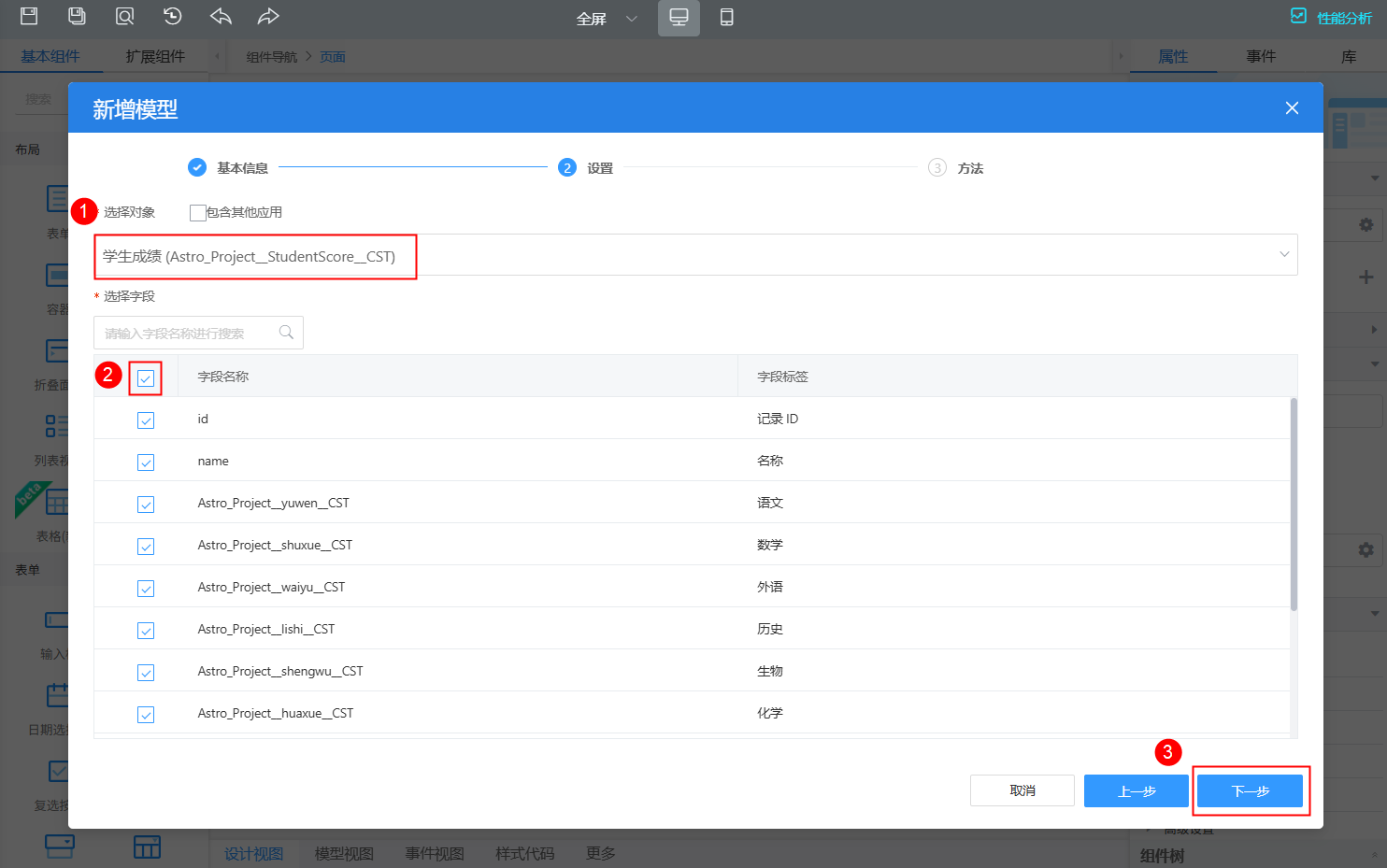Open the history clock icon
The width and height of the screenshot is (1387, 868).
tap(172, 16)
